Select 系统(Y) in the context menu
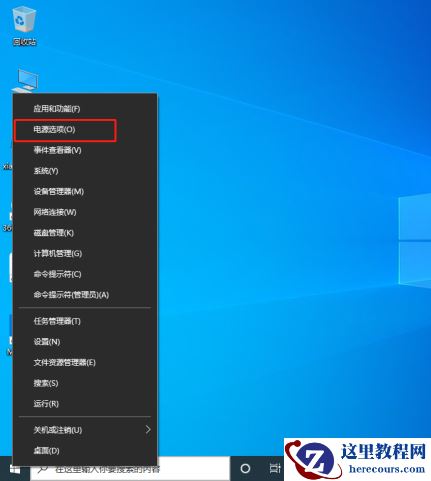The width and height of the screenshot is (431, 481). 85,171
